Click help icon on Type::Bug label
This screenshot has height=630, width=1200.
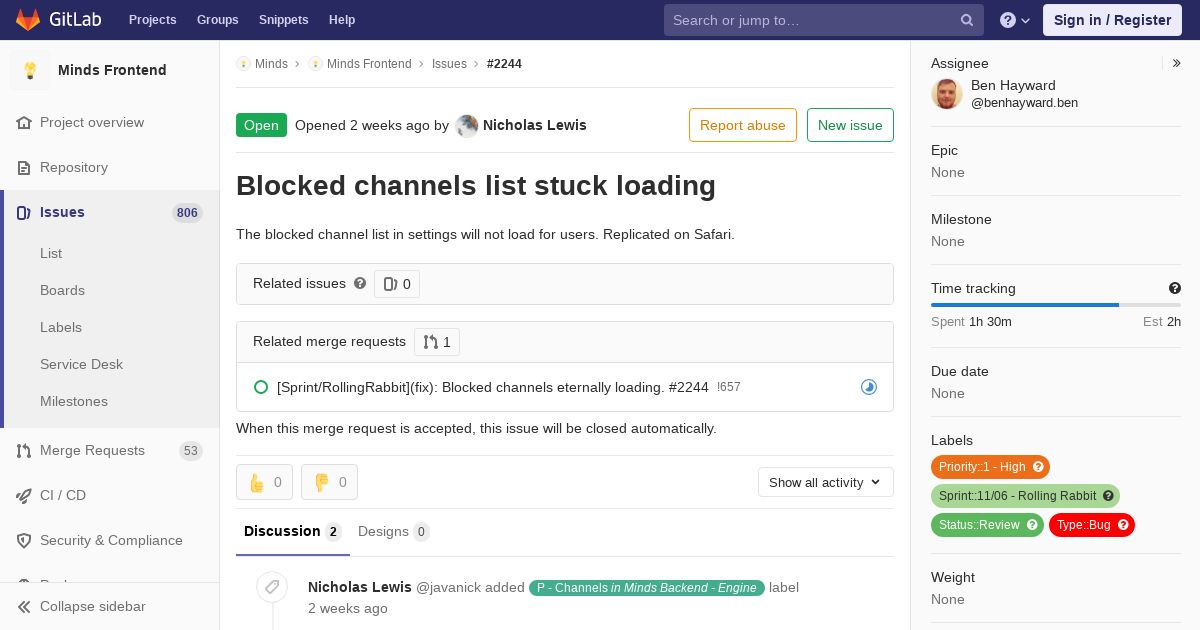[1123, 525]
